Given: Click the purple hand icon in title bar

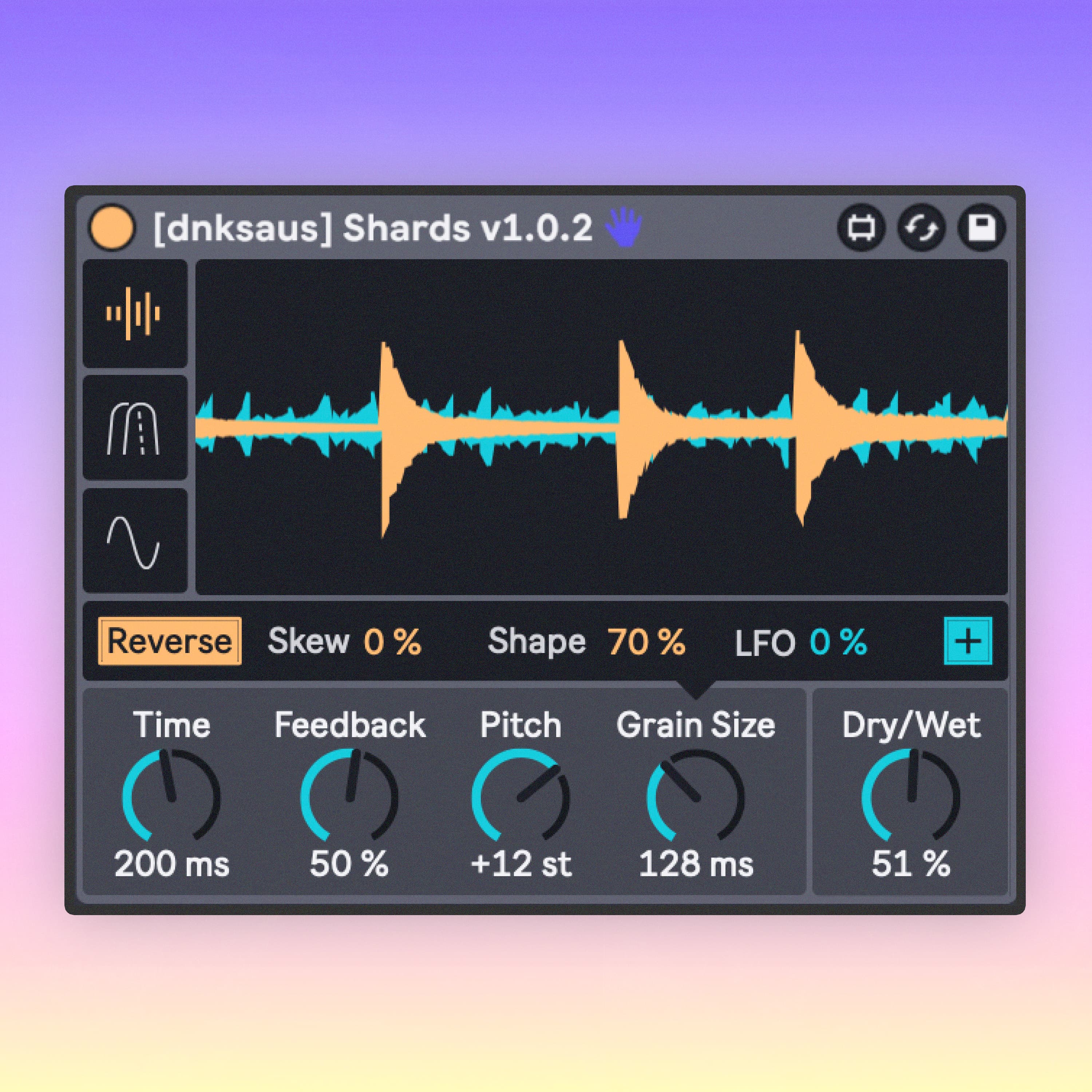Looking at the screenshot, I should 624,227.
